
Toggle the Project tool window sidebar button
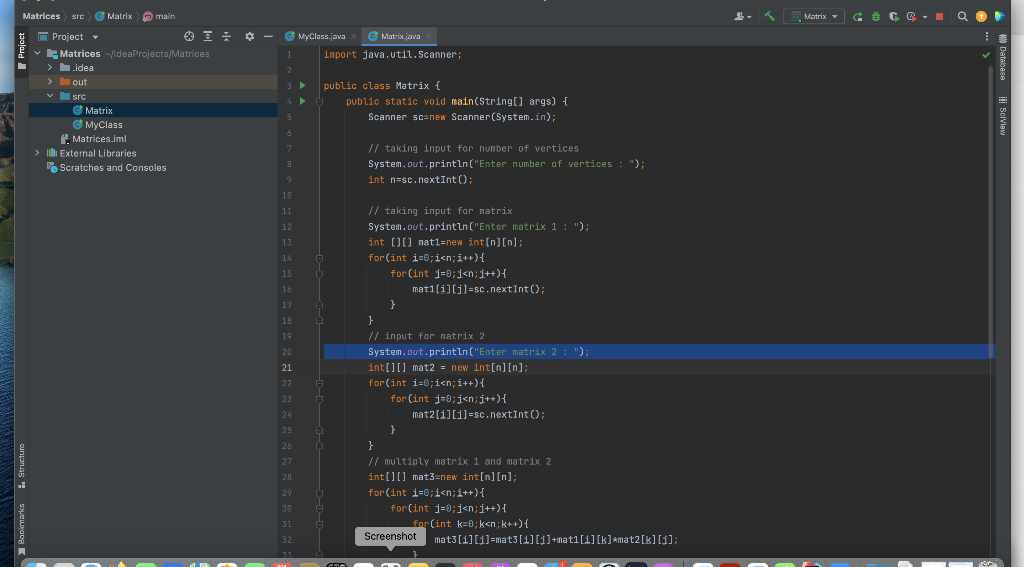pos(21,45)
